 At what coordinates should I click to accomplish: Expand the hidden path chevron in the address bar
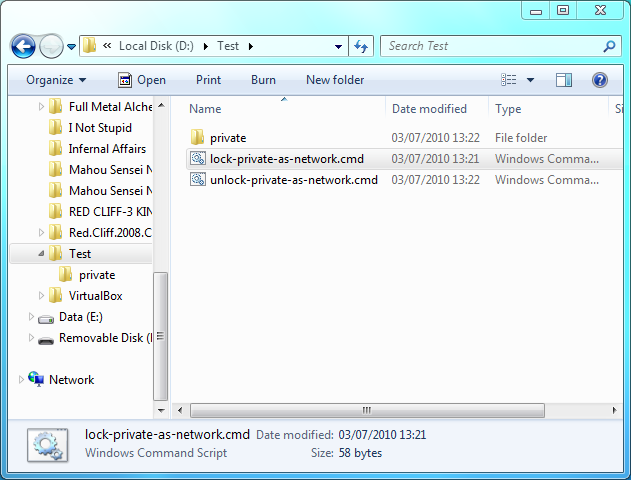click(x=107, y=46)
